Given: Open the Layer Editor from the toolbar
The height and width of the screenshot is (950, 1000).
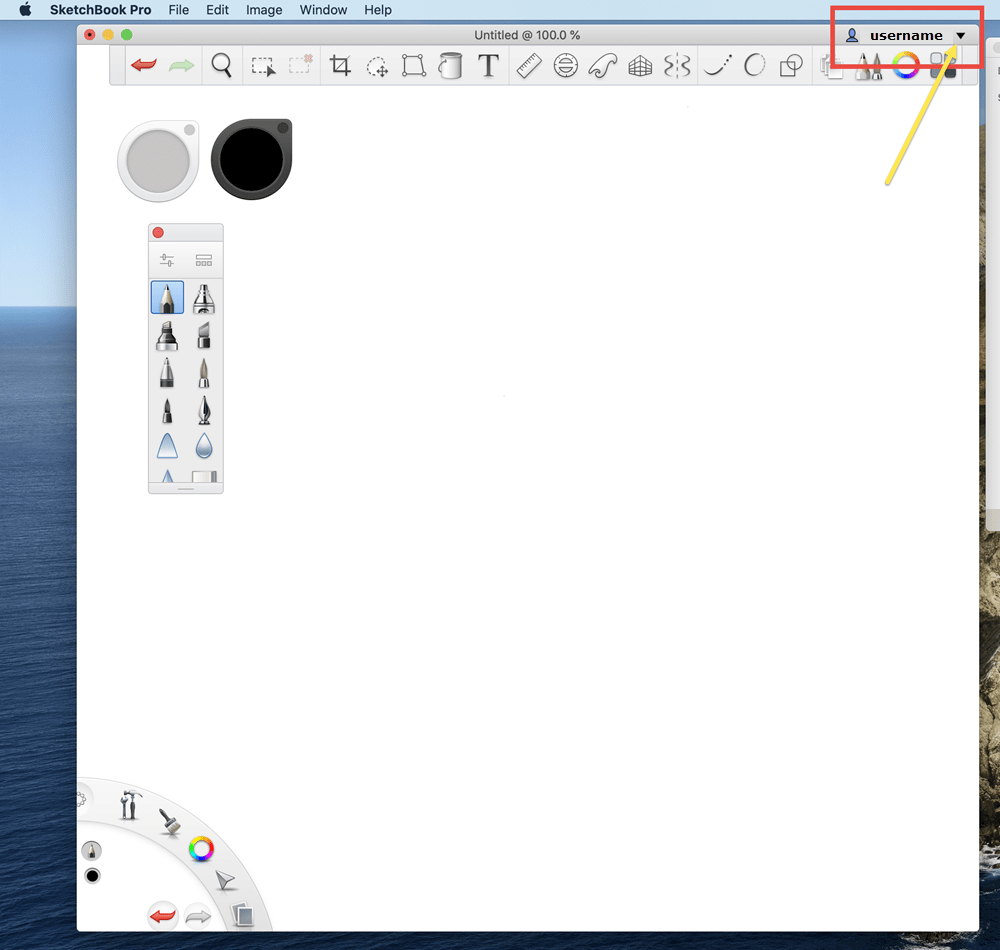Looking at the screenshot, I should point(831,65).
